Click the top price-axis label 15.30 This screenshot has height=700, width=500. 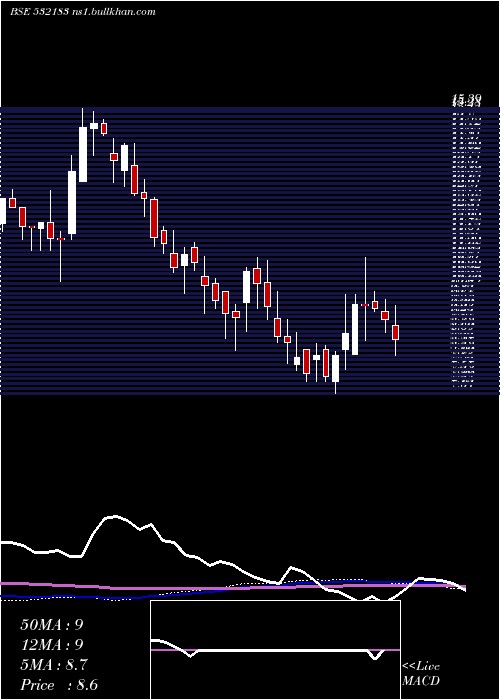point(466,98)
